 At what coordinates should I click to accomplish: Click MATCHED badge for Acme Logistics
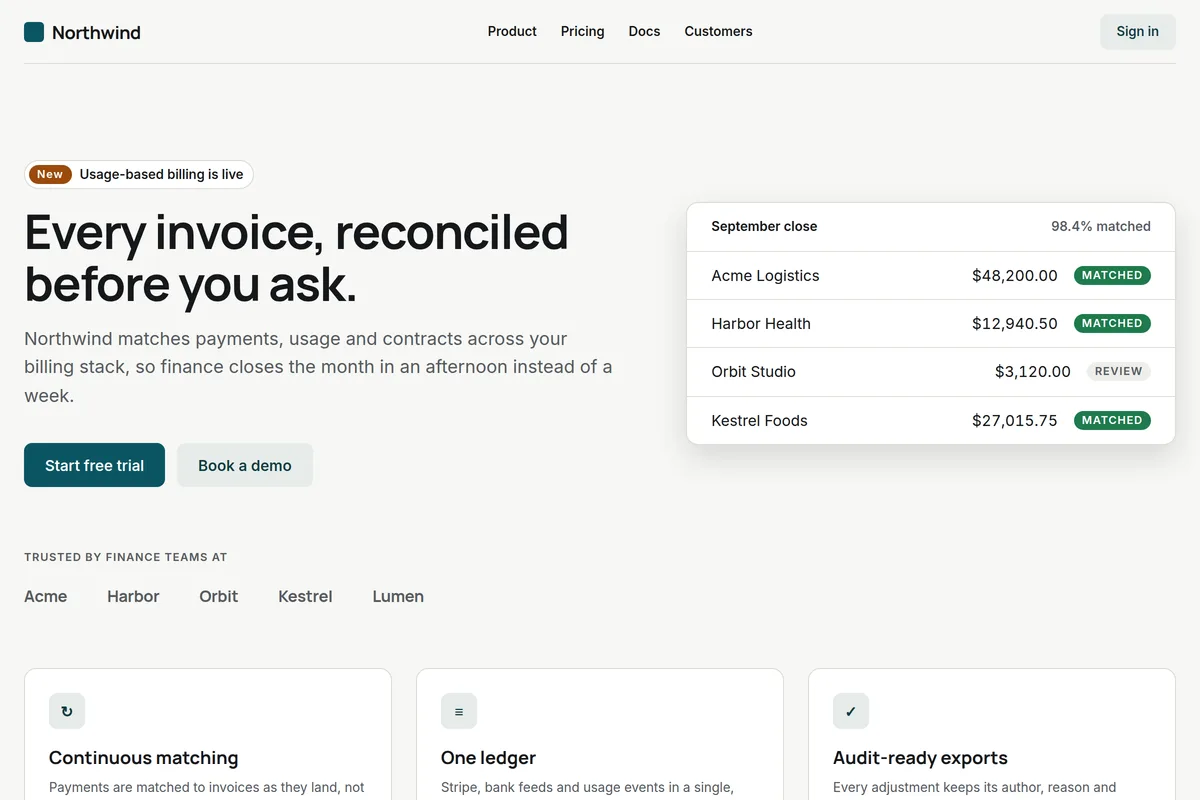(x=1112, y=275)
